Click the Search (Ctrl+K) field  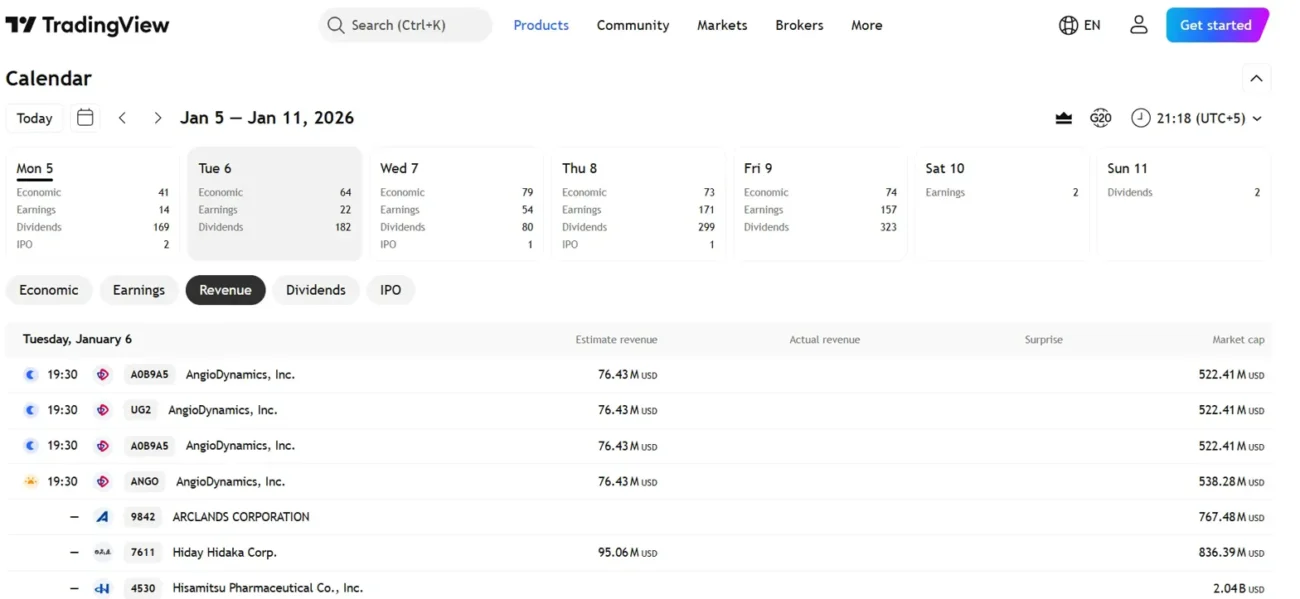[x=405, y=25]
